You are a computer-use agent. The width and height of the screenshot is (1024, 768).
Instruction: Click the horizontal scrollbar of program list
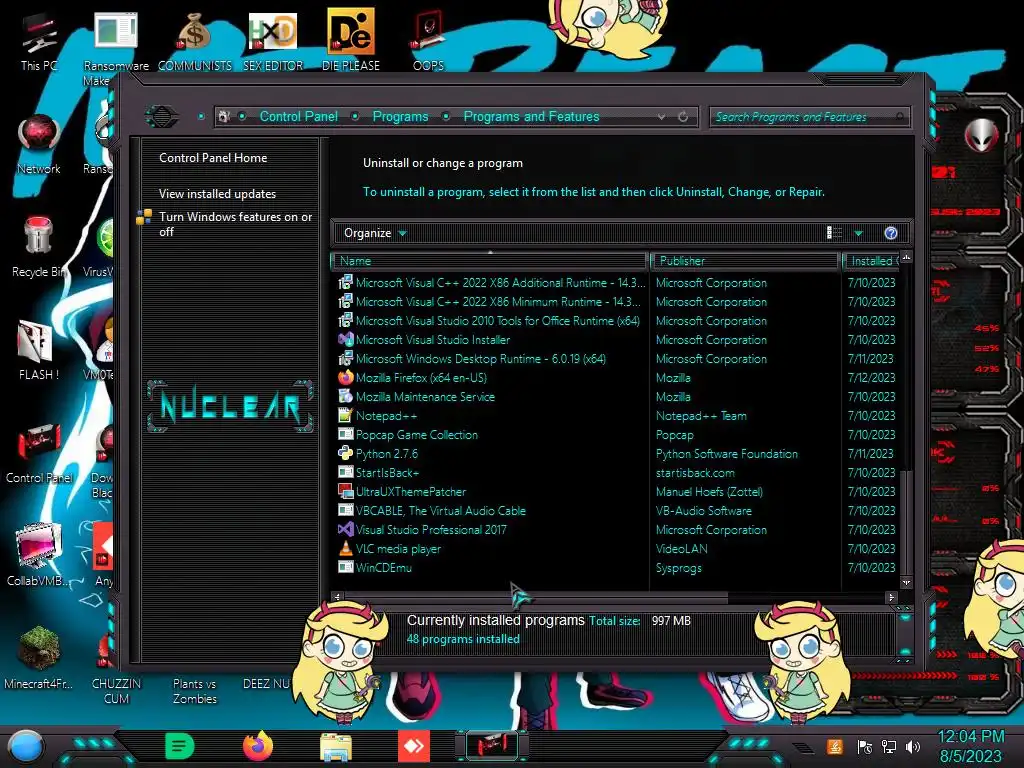pos(536,597)
